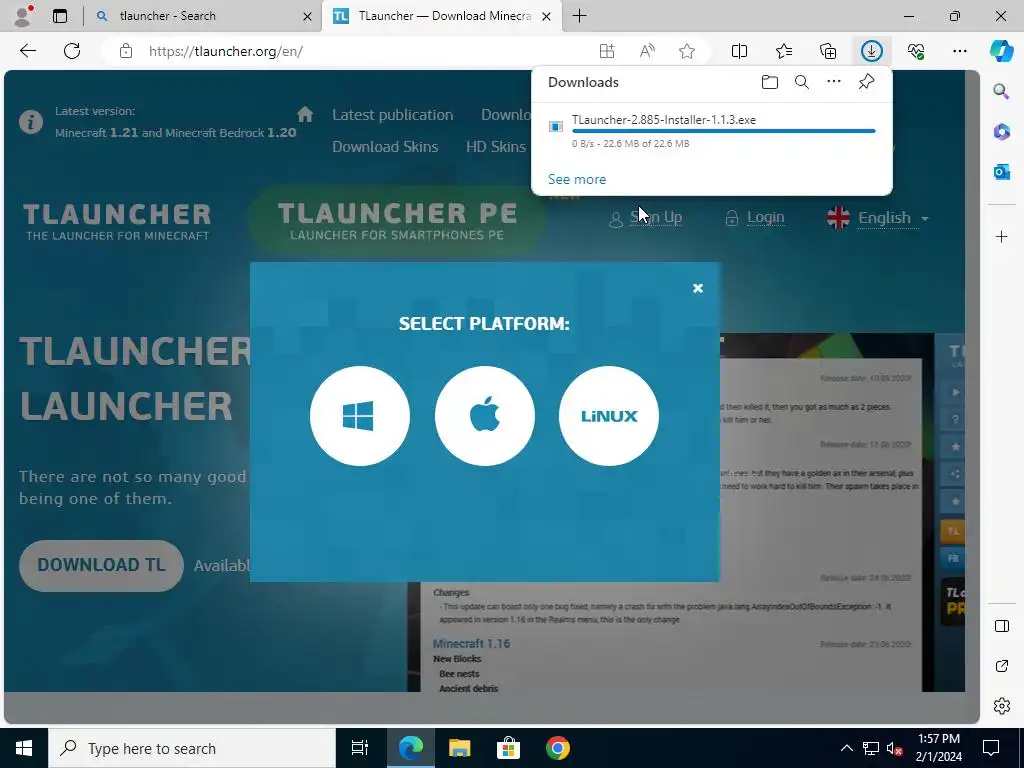Open Download Skins menu item
This screenshot has width=1024, height=768.
[x=385, y=147]
